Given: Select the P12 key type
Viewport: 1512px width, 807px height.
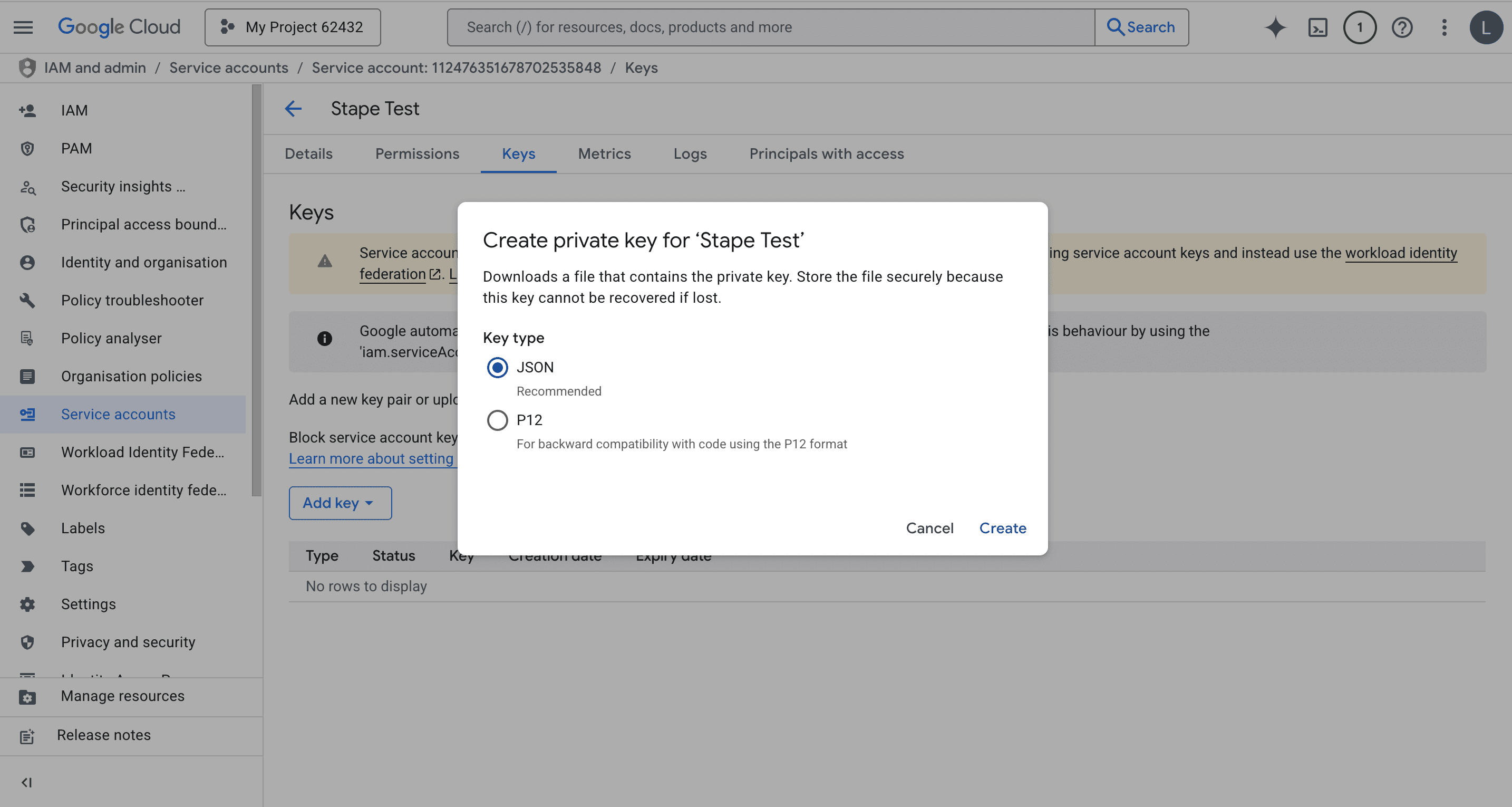Looking at the screenshot, I should pyautogui.click(x=497, y=420).
